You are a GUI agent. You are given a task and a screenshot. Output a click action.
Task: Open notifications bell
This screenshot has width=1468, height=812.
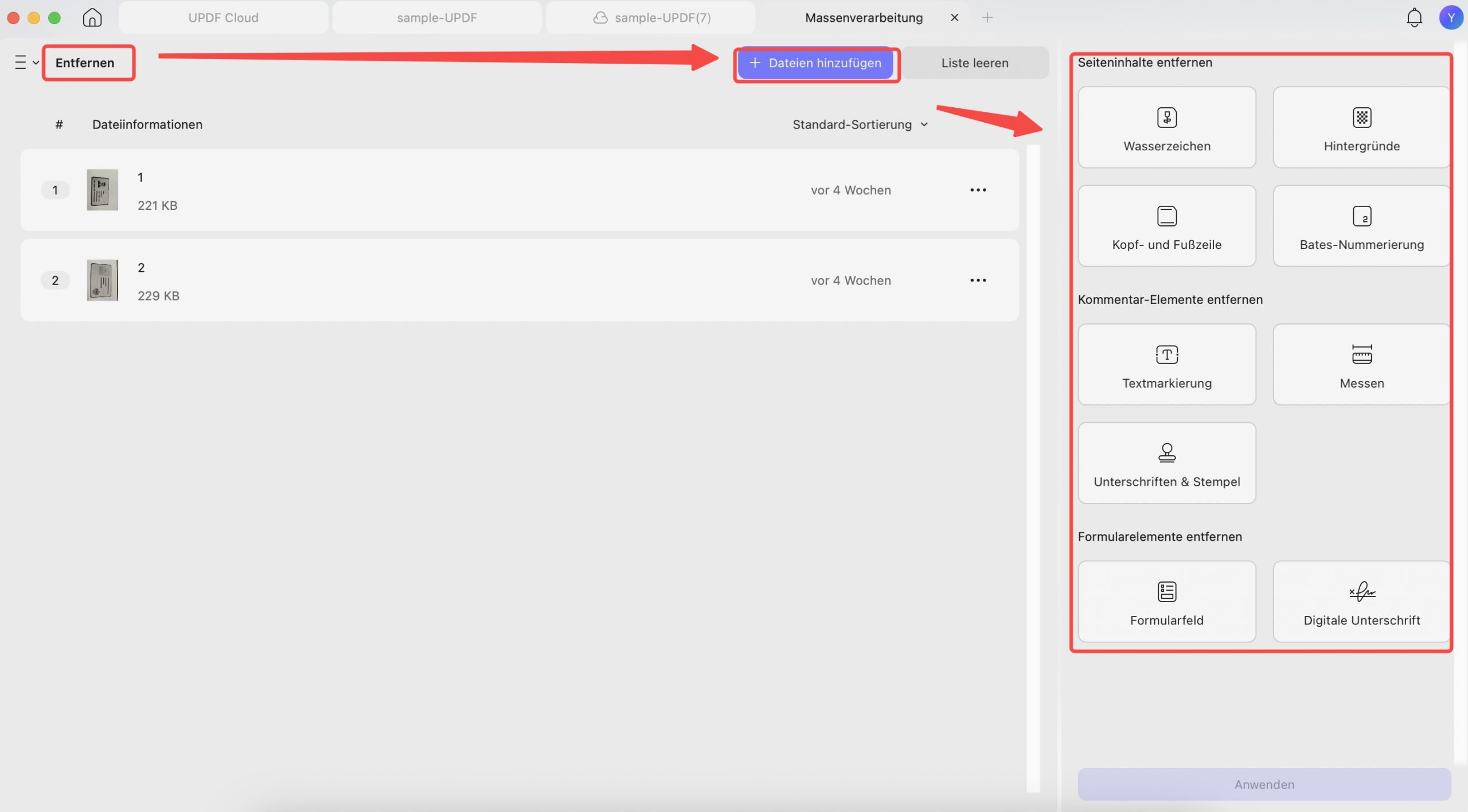(x=1414, y=18)
